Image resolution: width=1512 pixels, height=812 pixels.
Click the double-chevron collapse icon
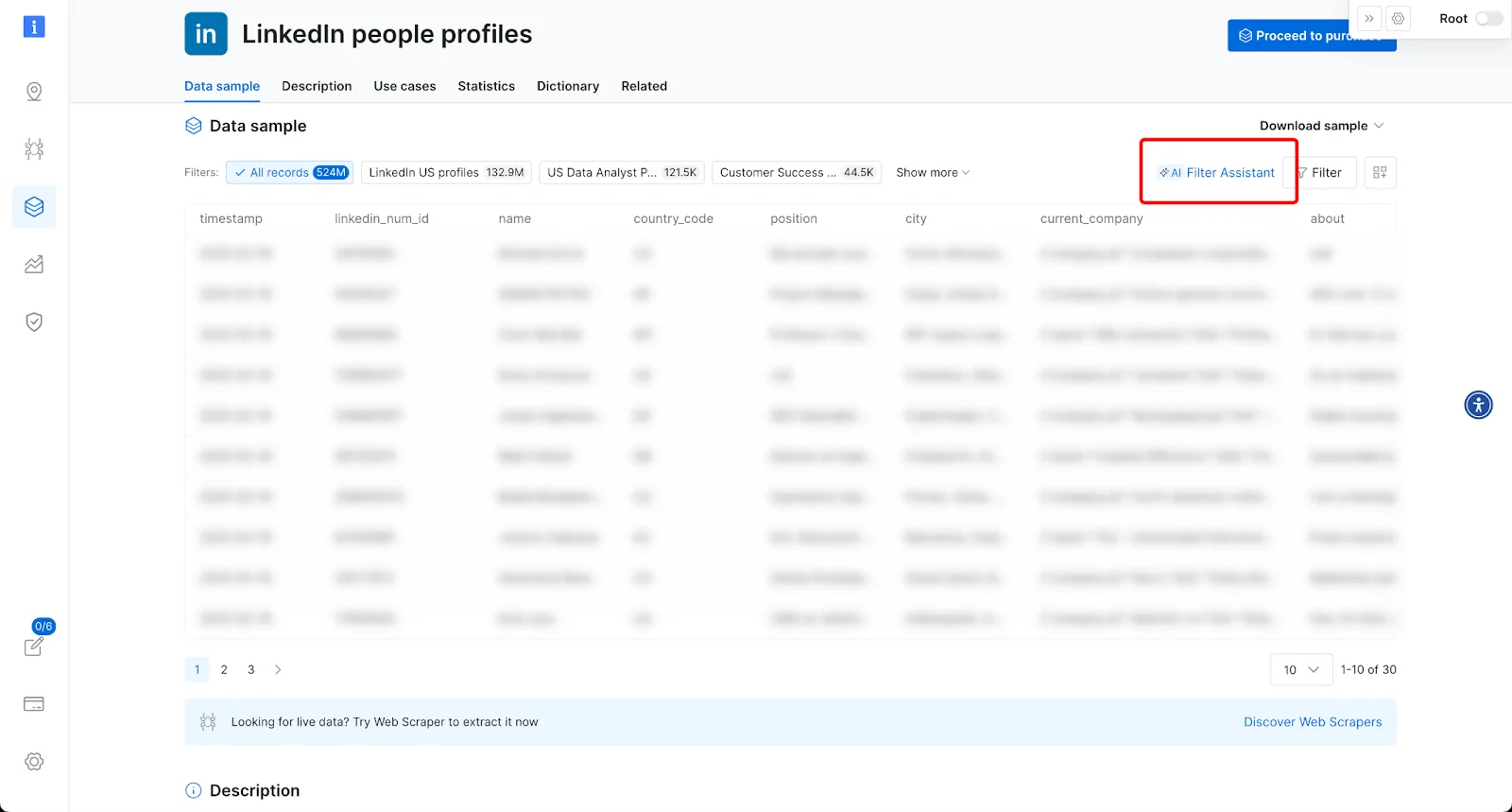point(1368,19)
